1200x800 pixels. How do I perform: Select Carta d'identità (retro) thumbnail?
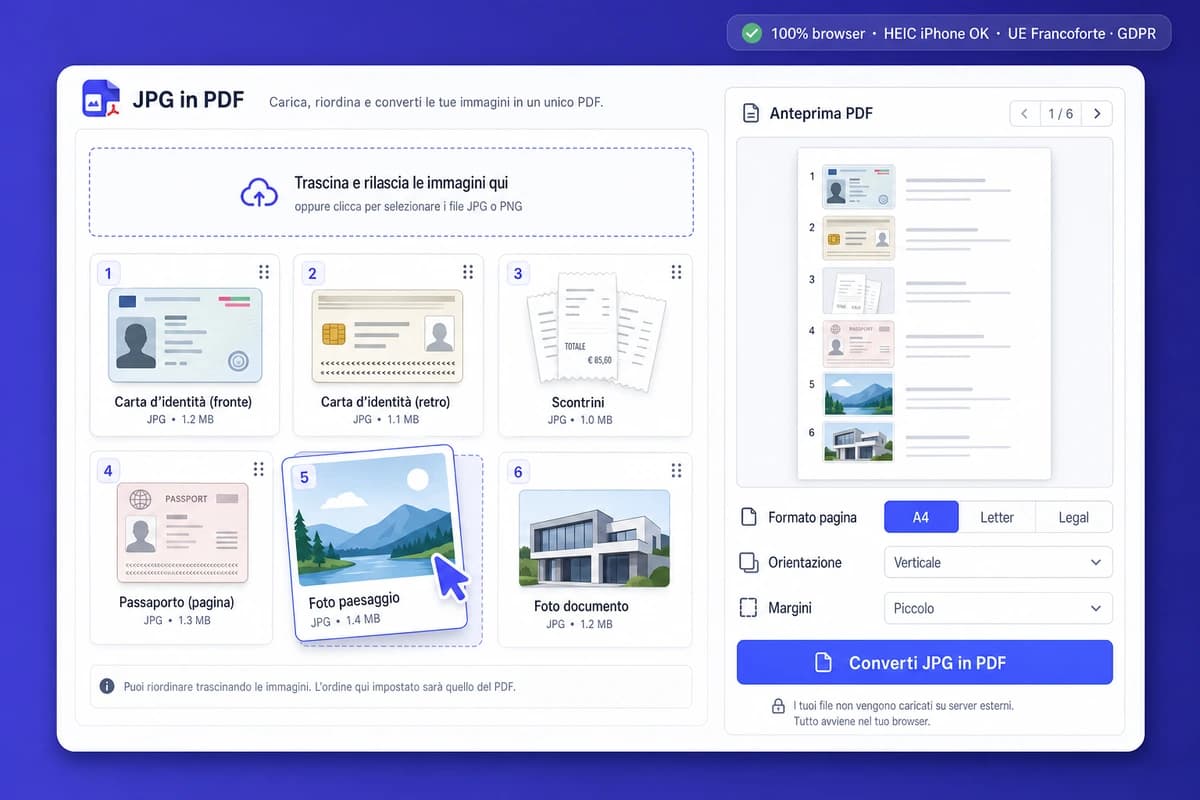388,336
